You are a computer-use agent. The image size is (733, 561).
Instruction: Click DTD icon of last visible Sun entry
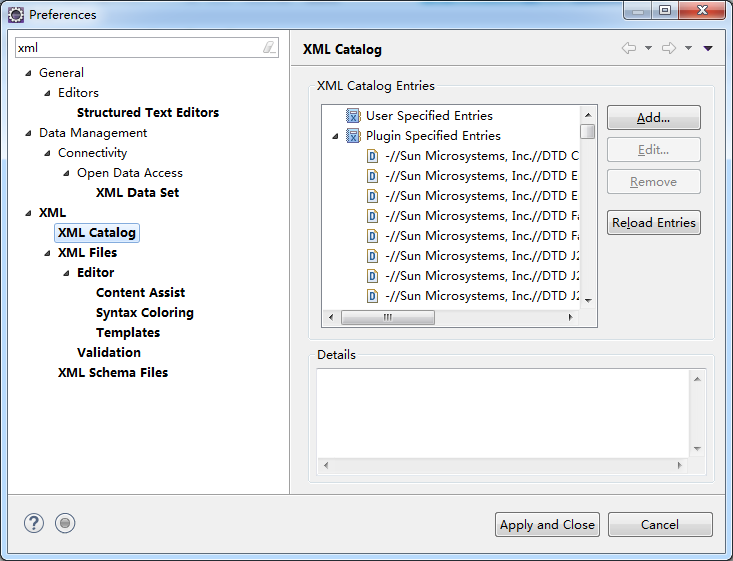click(372, 296)
